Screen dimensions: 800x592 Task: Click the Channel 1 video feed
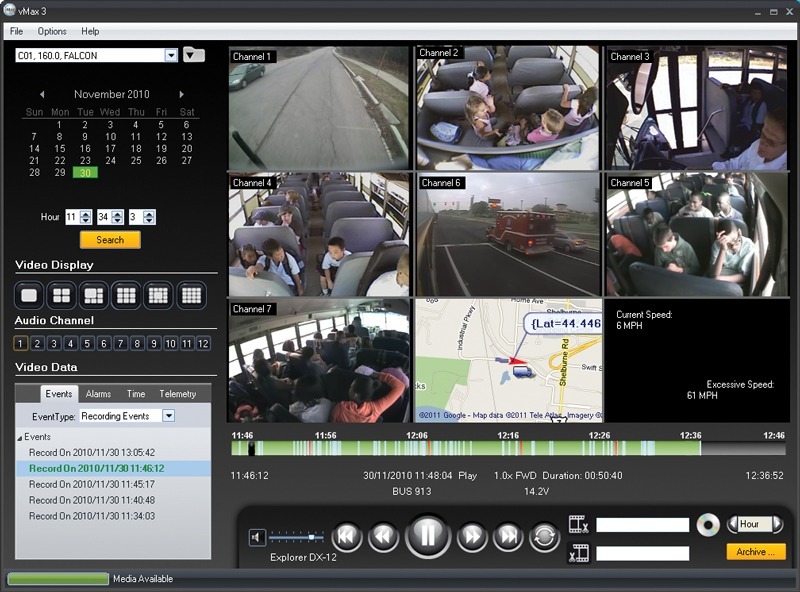tap(318, 108)
